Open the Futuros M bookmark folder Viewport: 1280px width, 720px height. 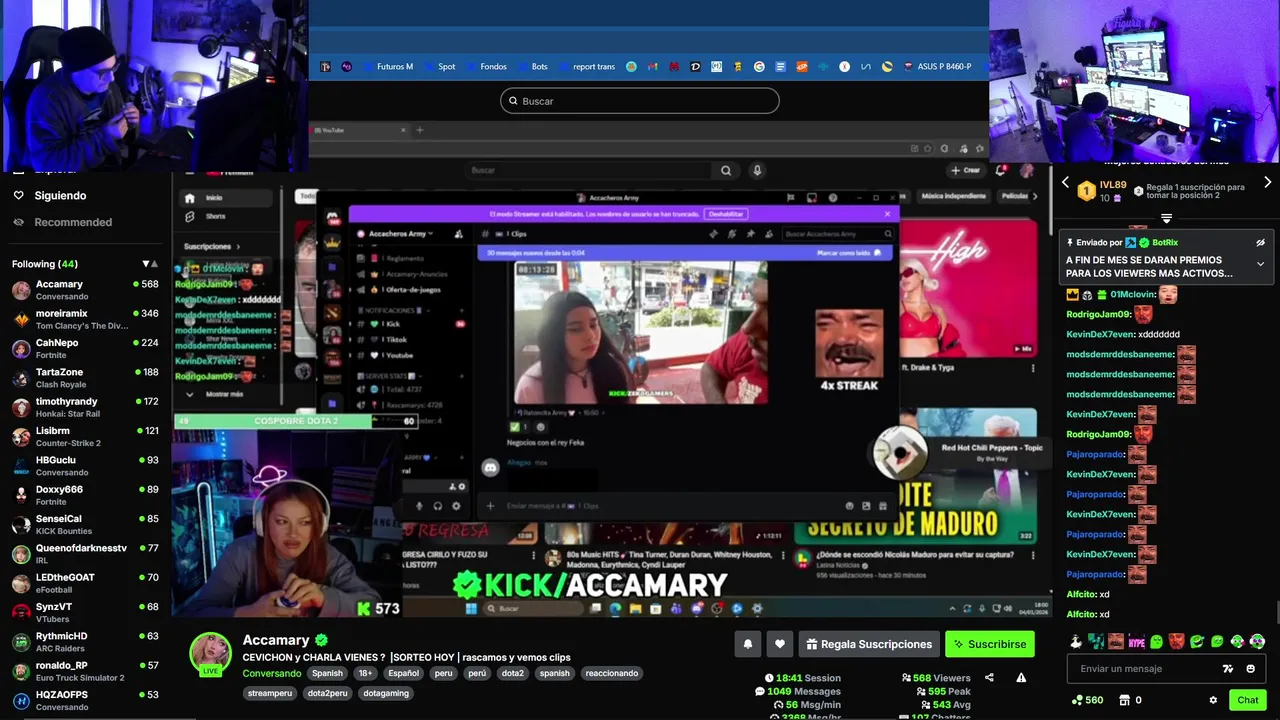[x=387, y=67]
